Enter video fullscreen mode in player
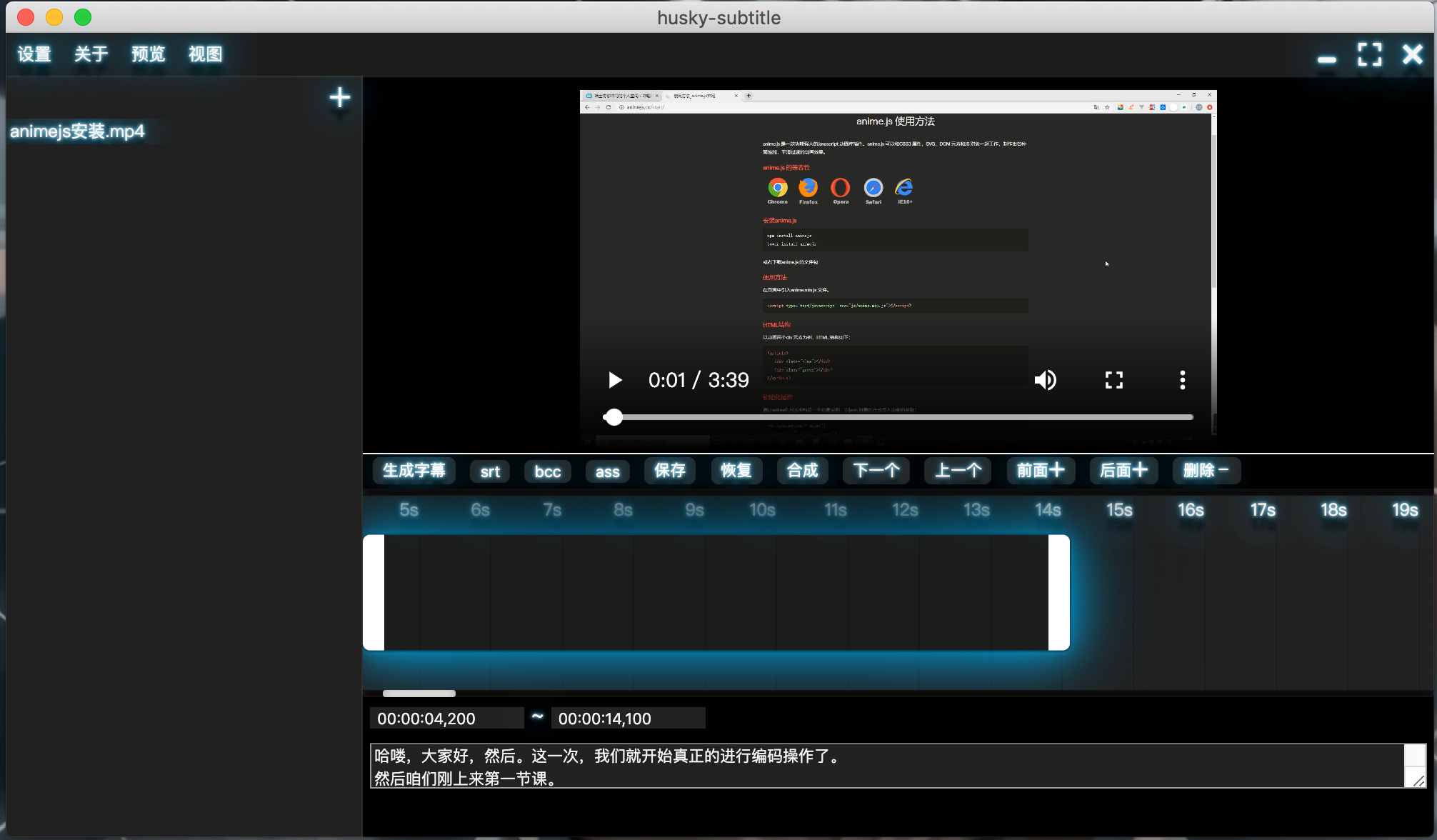1437x840 pixels. pos(1113,380)
